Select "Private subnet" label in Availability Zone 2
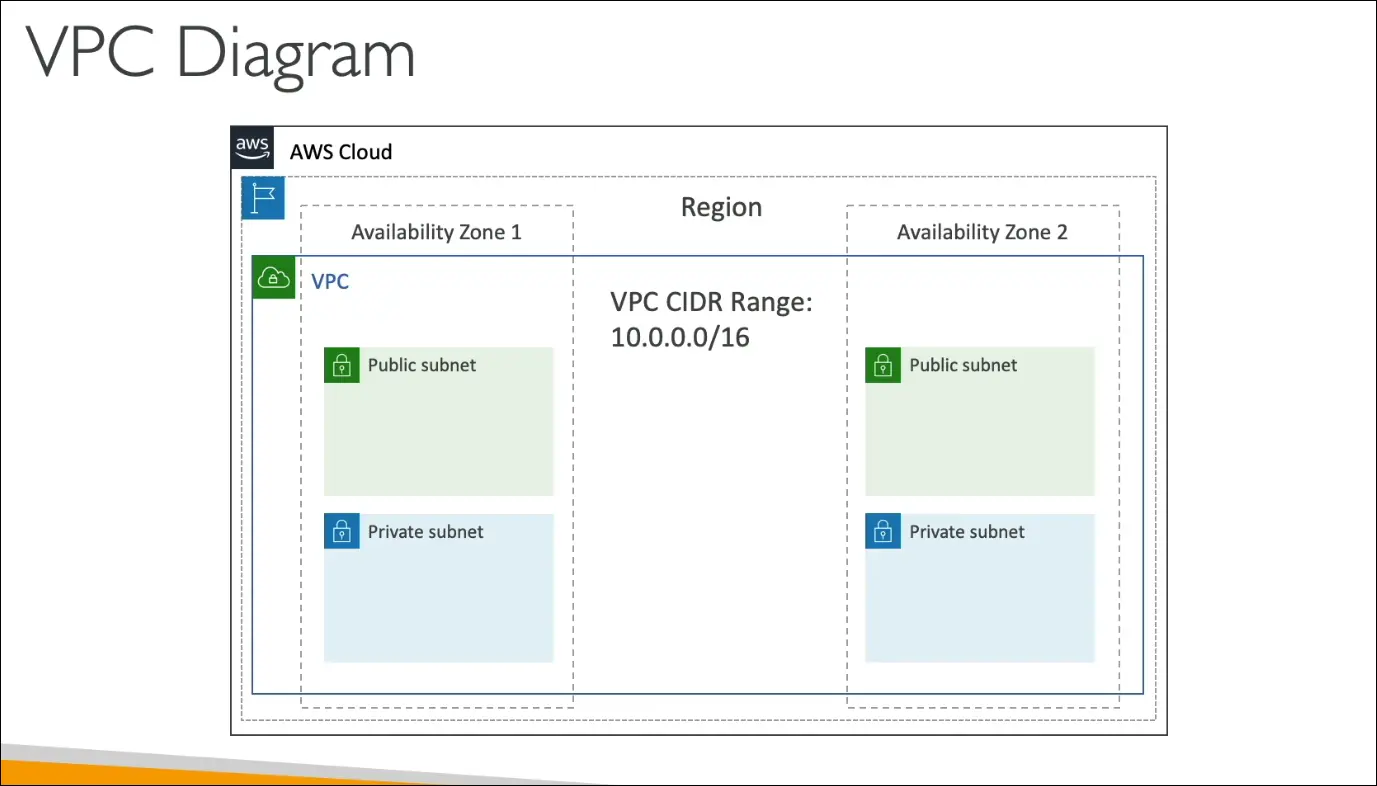 tap(967, 531)
